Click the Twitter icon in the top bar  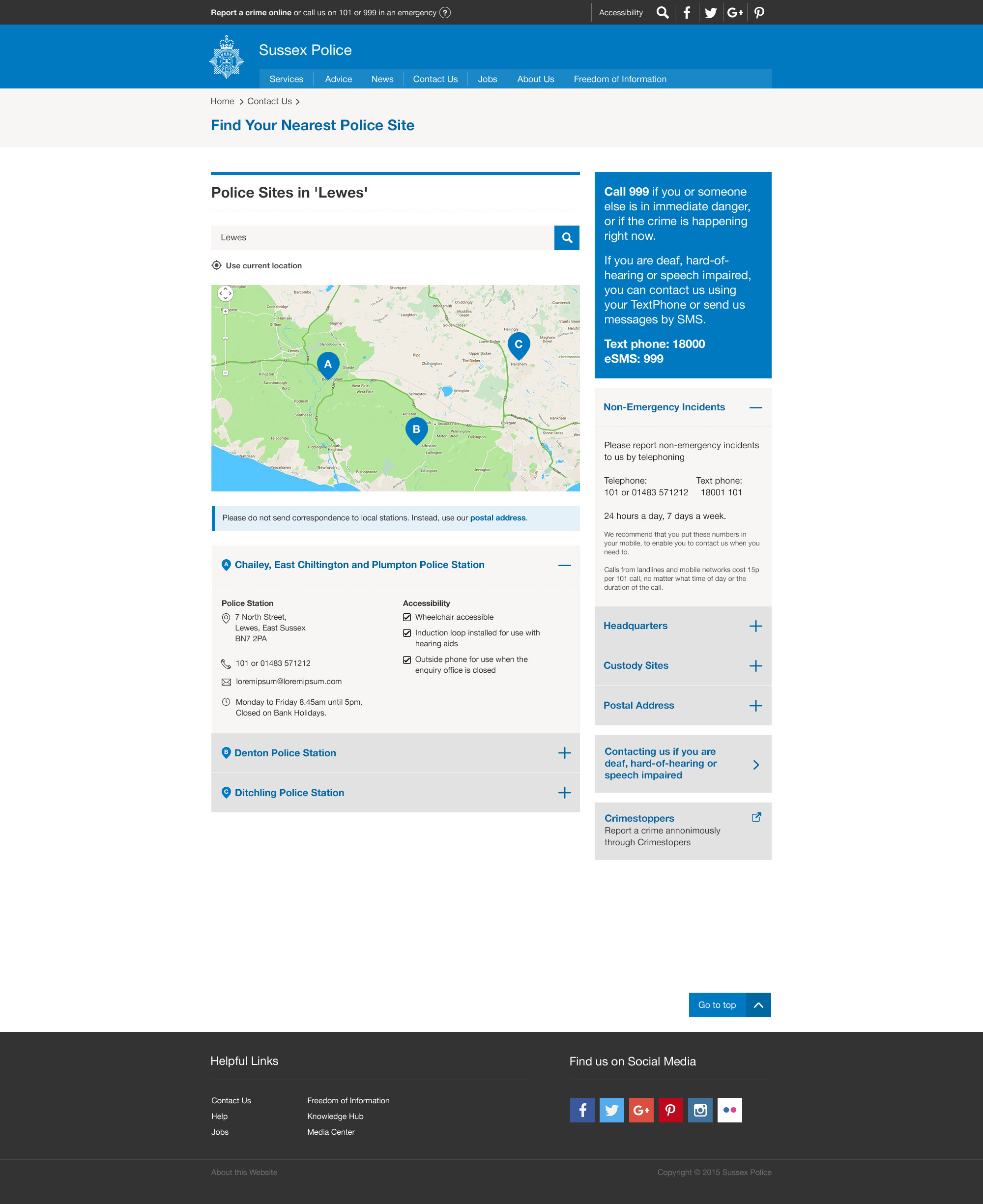tap(711, 12)
